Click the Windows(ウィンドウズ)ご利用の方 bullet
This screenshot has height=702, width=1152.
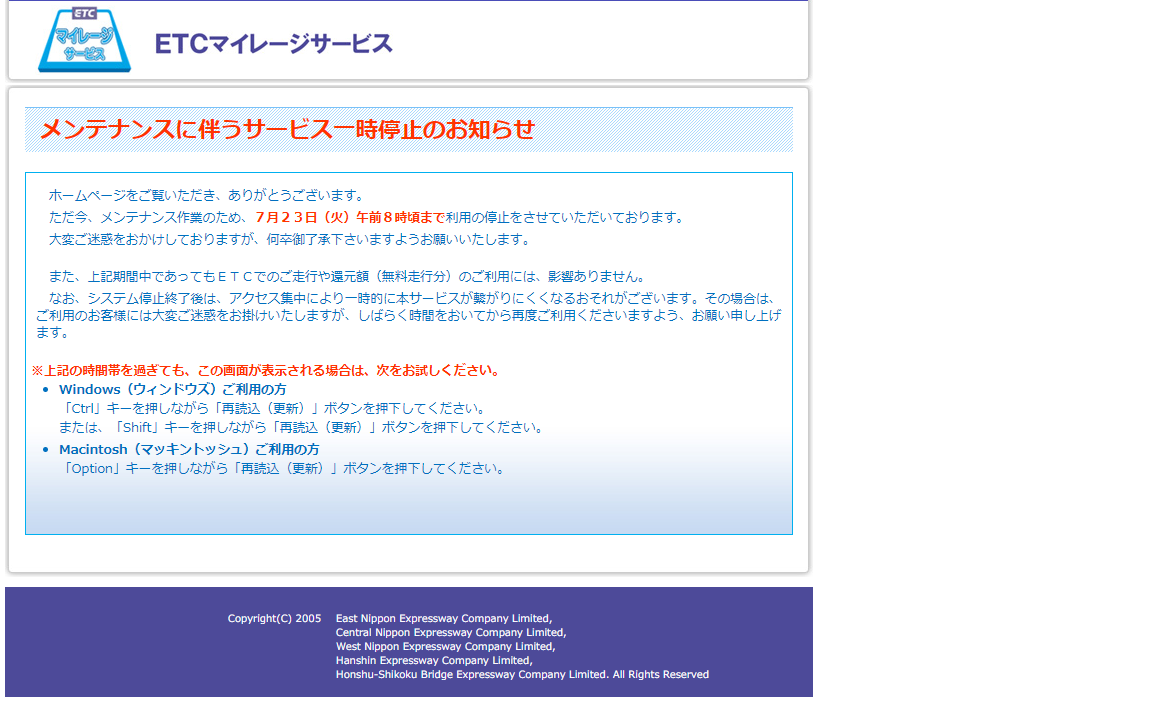pyautogui.click(x=173, y=390)
